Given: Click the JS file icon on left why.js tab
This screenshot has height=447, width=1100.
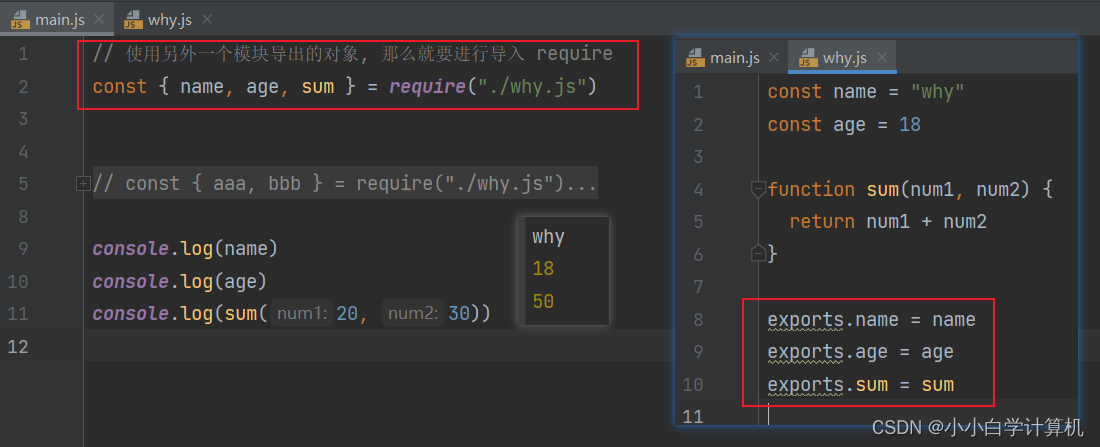Looking at the screenshot, I should pos(133,20).
